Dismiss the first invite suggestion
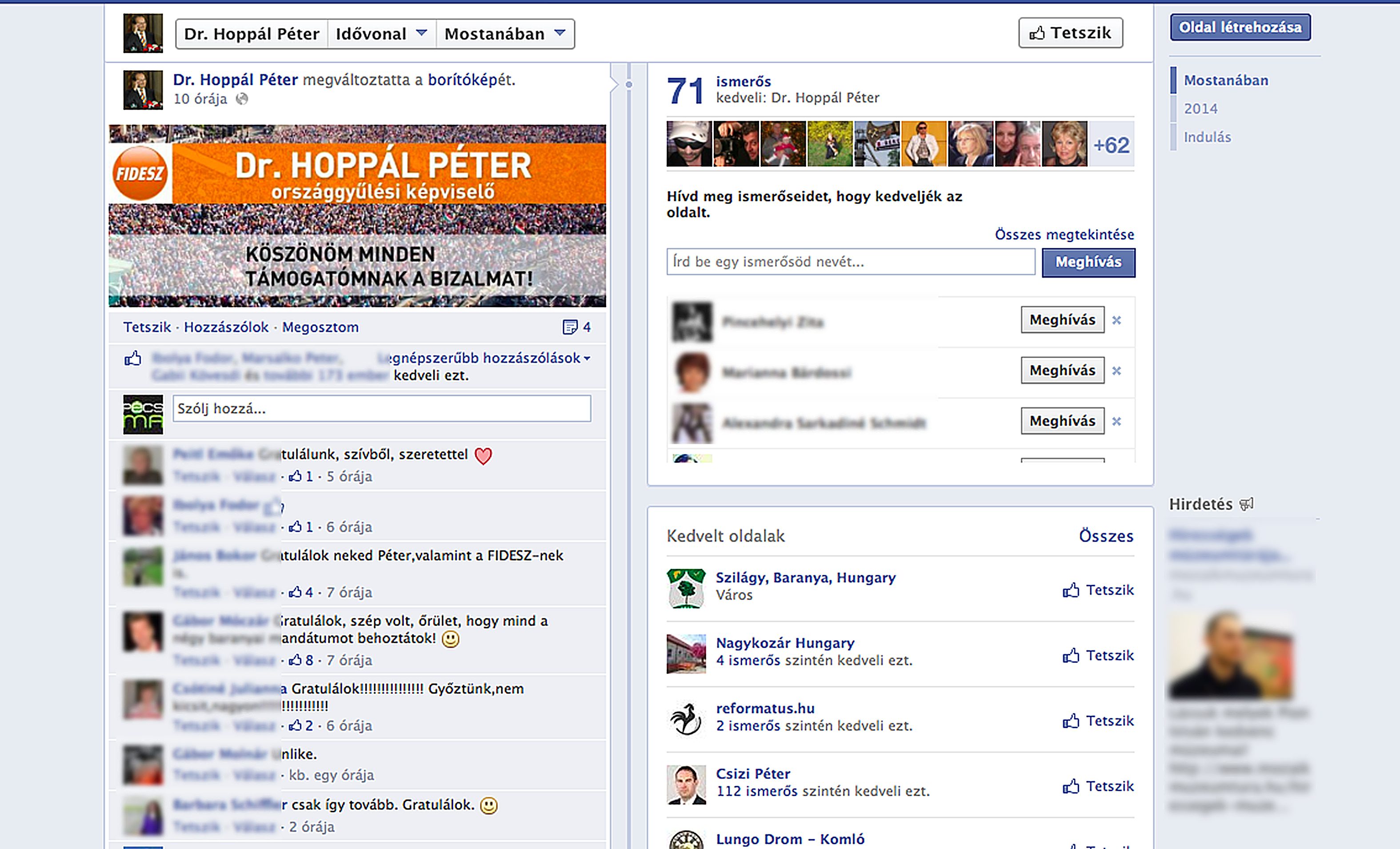Image resolution: width=1400 pixels, height=849 pixels. (x=1116, y=320)
